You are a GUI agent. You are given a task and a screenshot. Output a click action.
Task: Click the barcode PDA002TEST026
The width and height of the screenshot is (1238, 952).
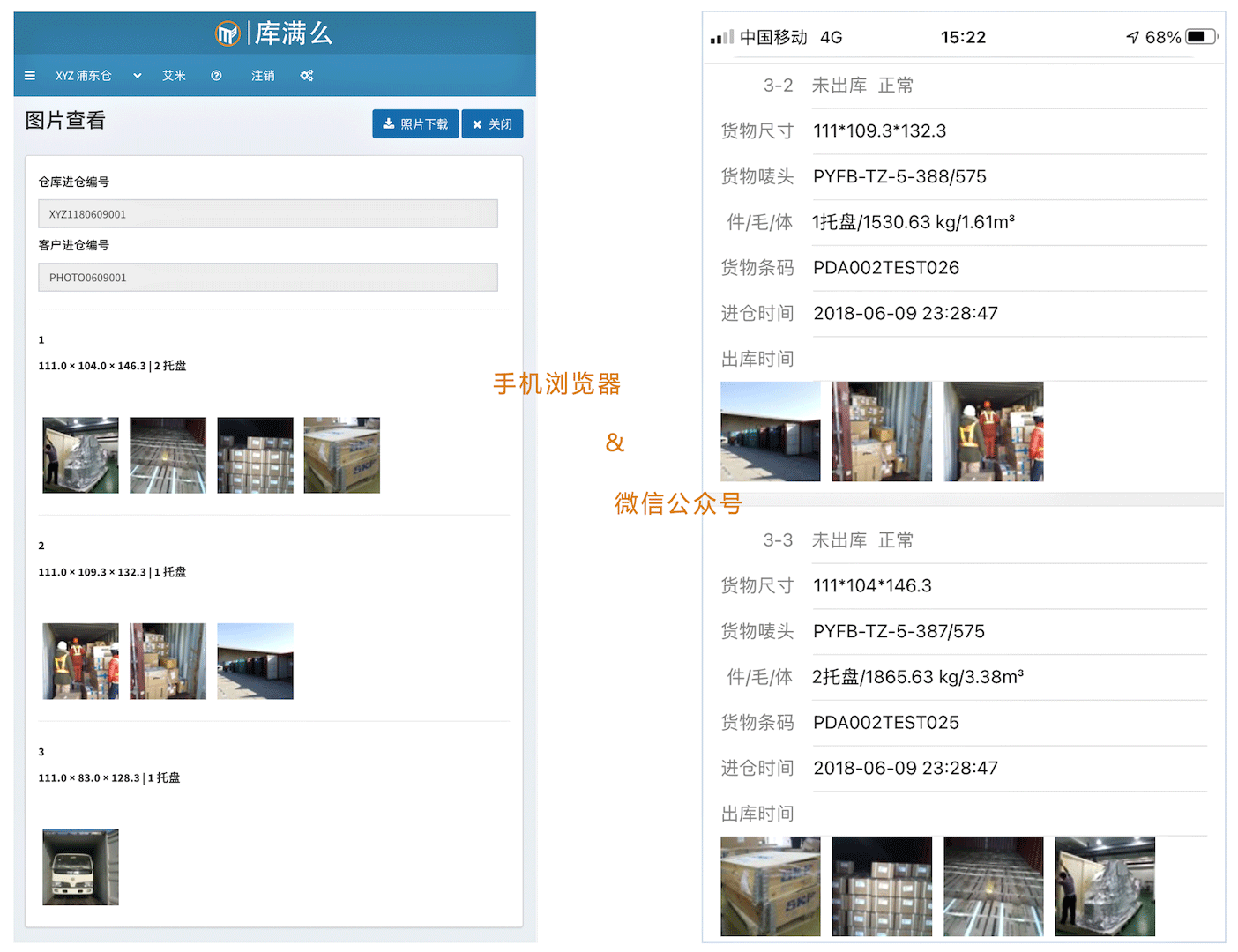(x=886, y=268)
